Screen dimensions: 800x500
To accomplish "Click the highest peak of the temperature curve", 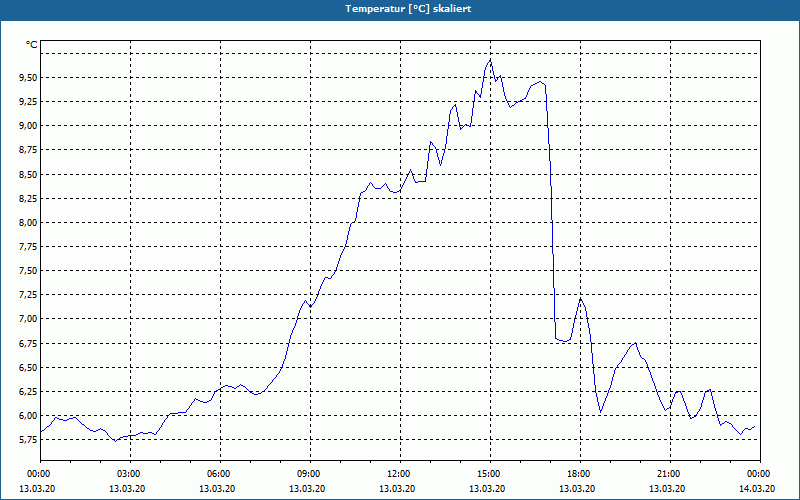I will point(490,60).
